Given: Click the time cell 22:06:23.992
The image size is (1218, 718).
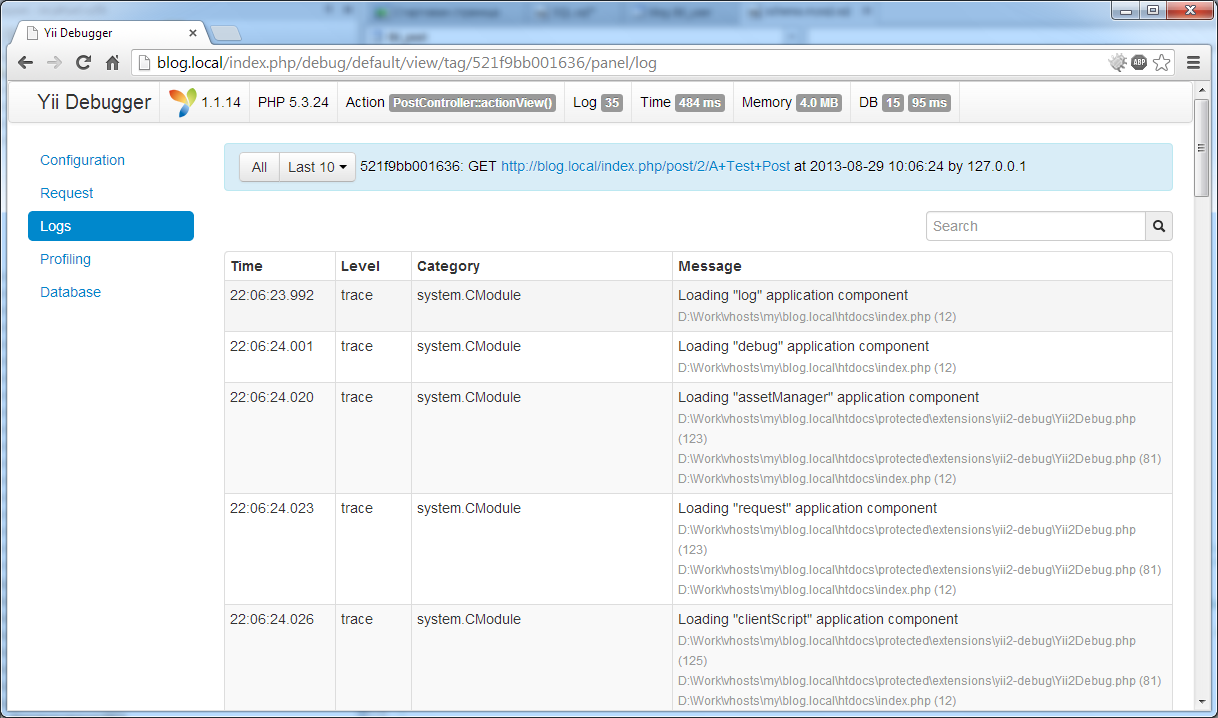Looking at the screenshot, I should click(x=272, y=295).
